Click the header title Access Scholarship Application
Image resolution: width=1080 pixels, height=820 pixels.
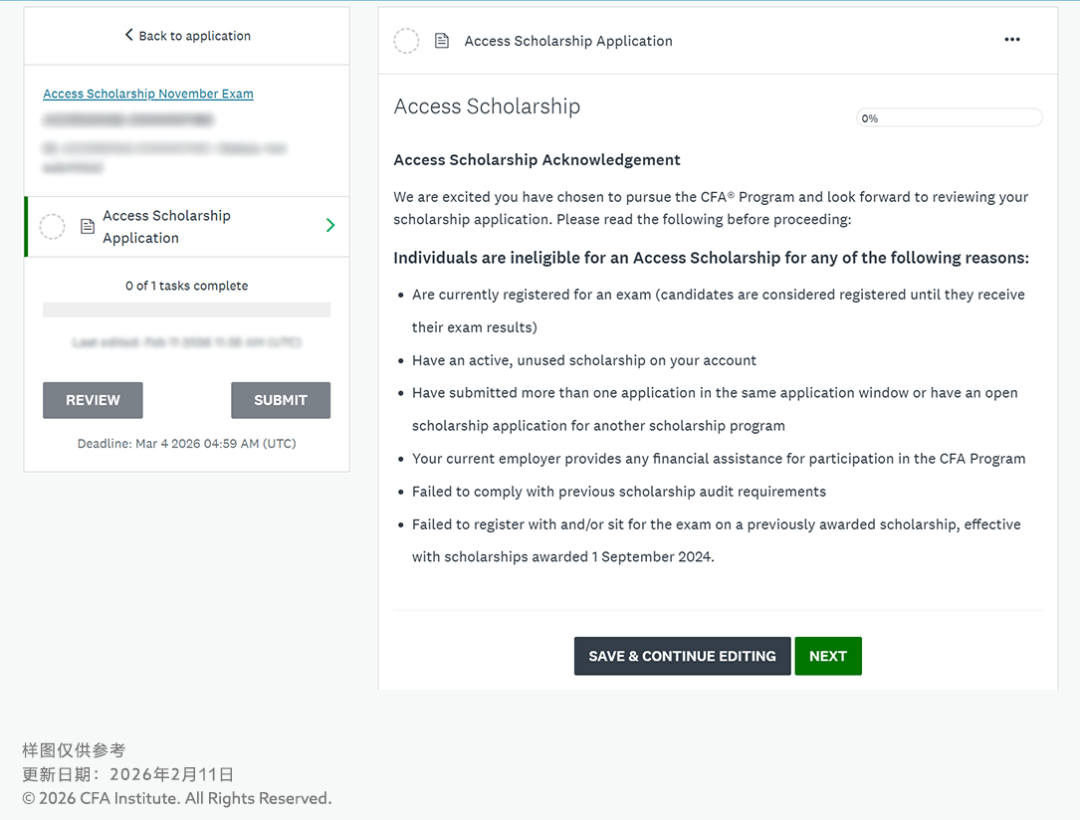[568, 41]
